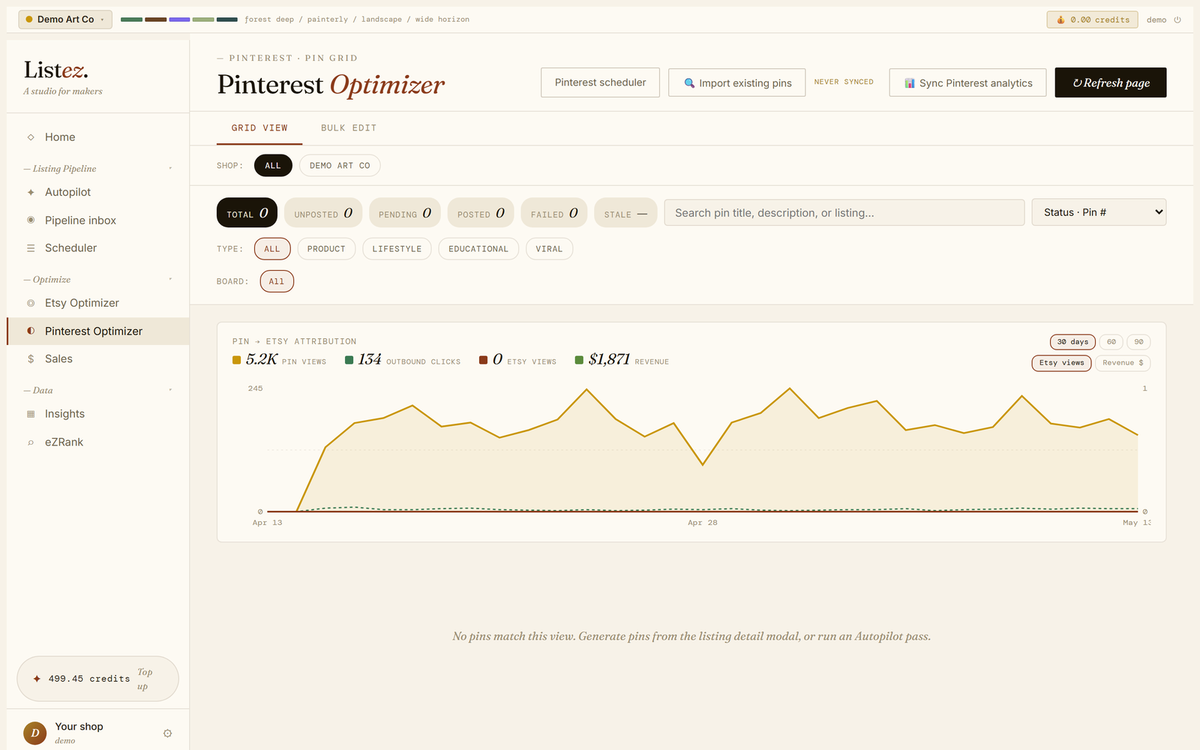Filter pins by Failed status
Image resolution: width=1200 pixels, height=750 pixels.
point(554,213)
